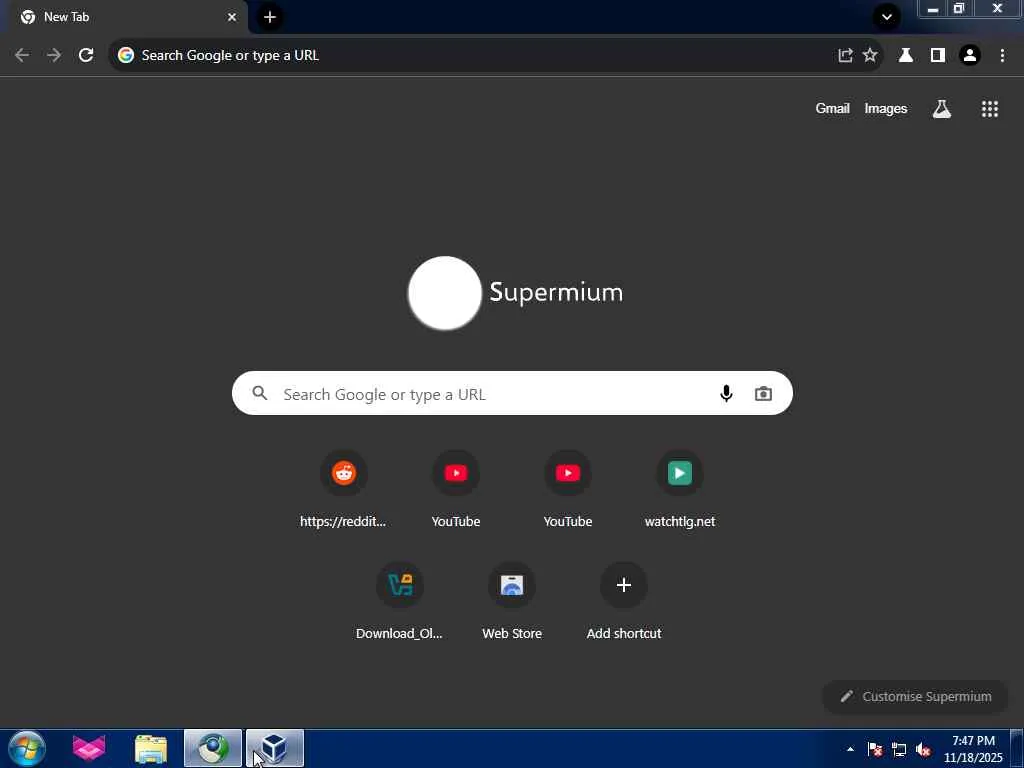
Task: Bookmark this tab with the star icon
Action: click(870, 56)
